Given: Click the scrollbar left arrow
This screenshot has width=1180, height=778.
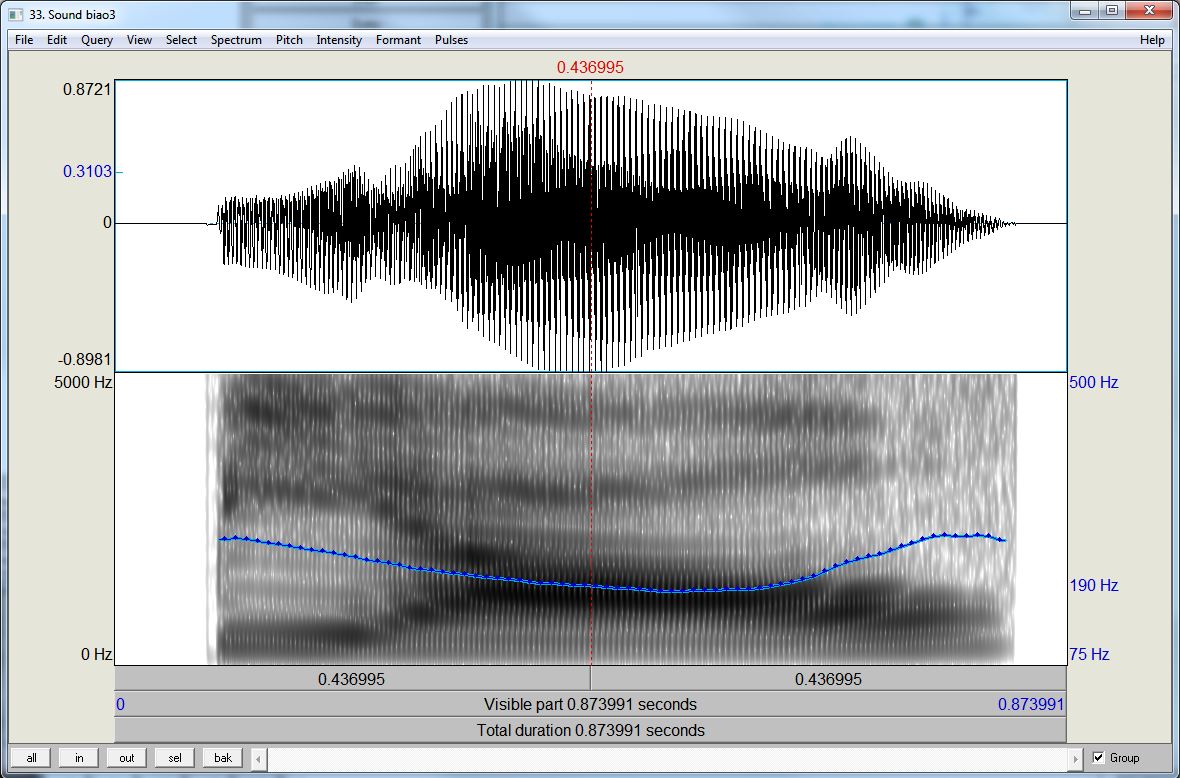Looking at the screenshot, I should click(259, 758).
